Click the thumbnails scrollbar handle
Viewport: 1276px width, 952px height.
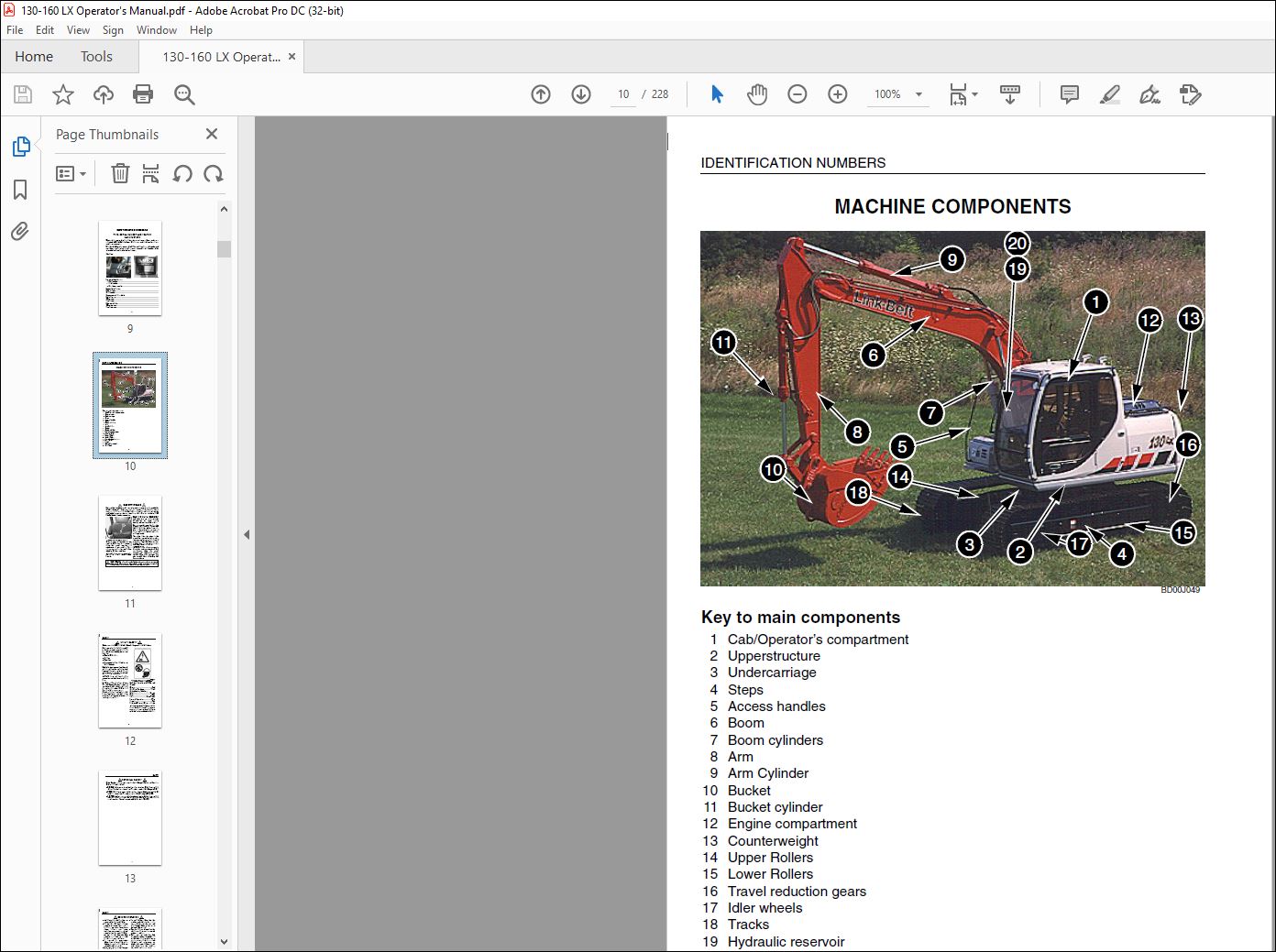coord(224,249)
